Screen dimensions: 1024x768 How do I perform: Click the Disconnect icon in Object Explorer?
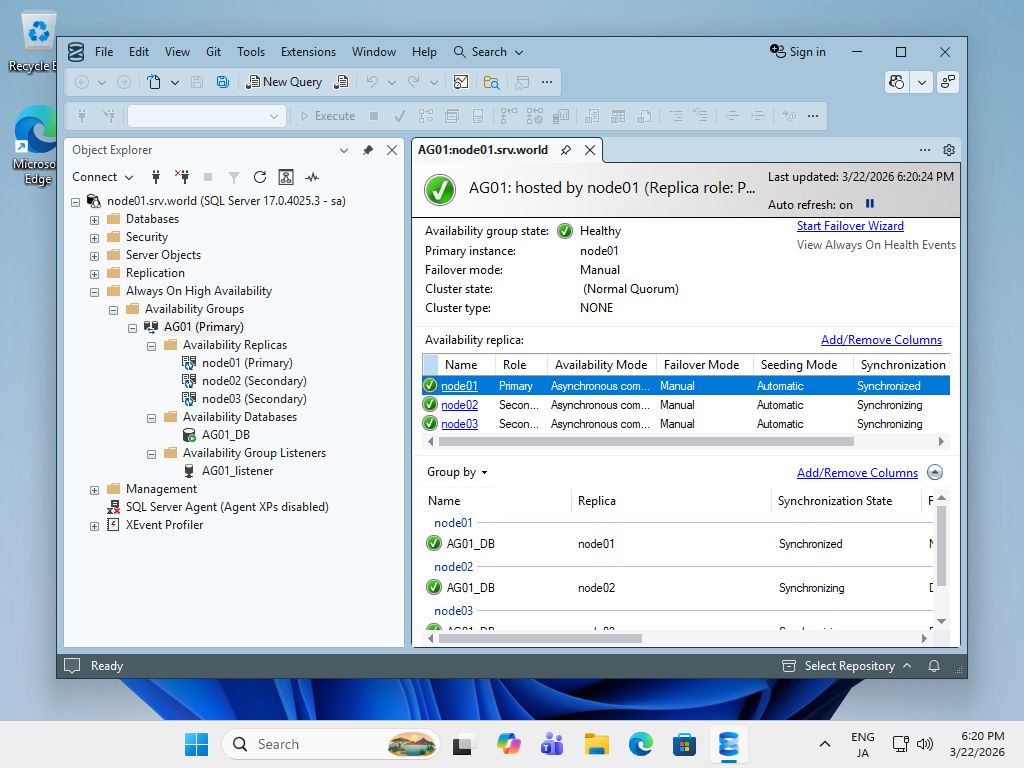click(182, 177)
